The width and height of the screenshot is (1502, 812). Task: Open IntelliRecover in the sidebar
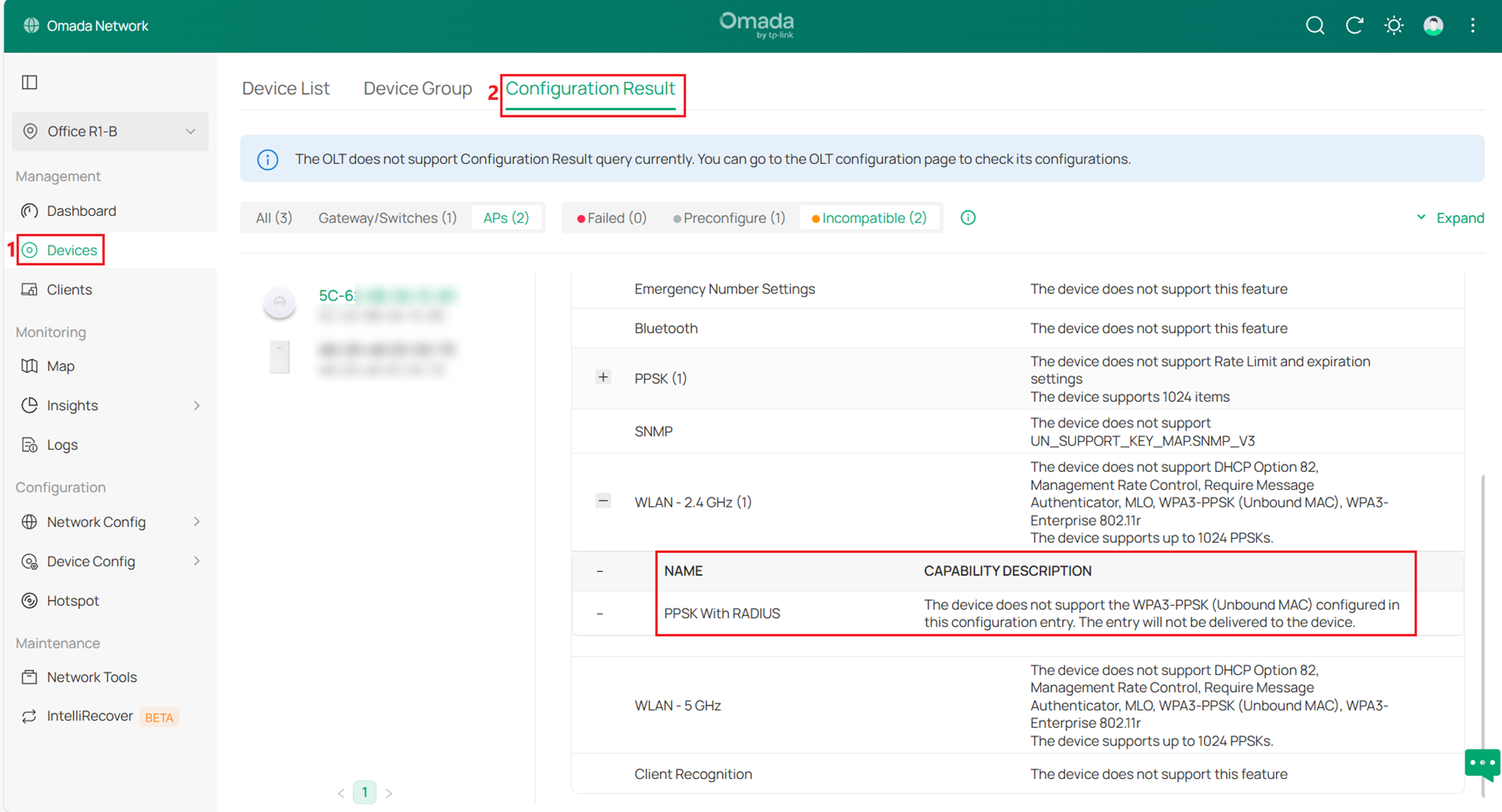coord(91,716)
